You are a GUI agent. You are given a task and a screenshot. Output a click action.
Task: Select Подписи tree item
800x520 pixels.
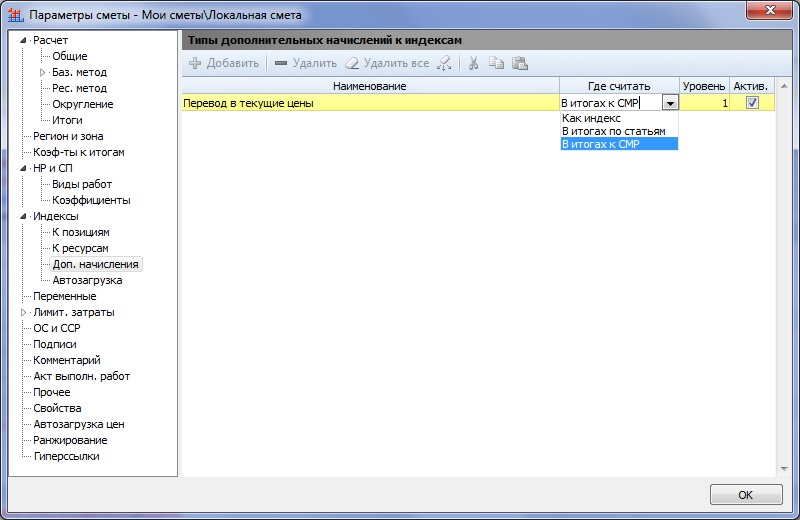pos(55,344)
